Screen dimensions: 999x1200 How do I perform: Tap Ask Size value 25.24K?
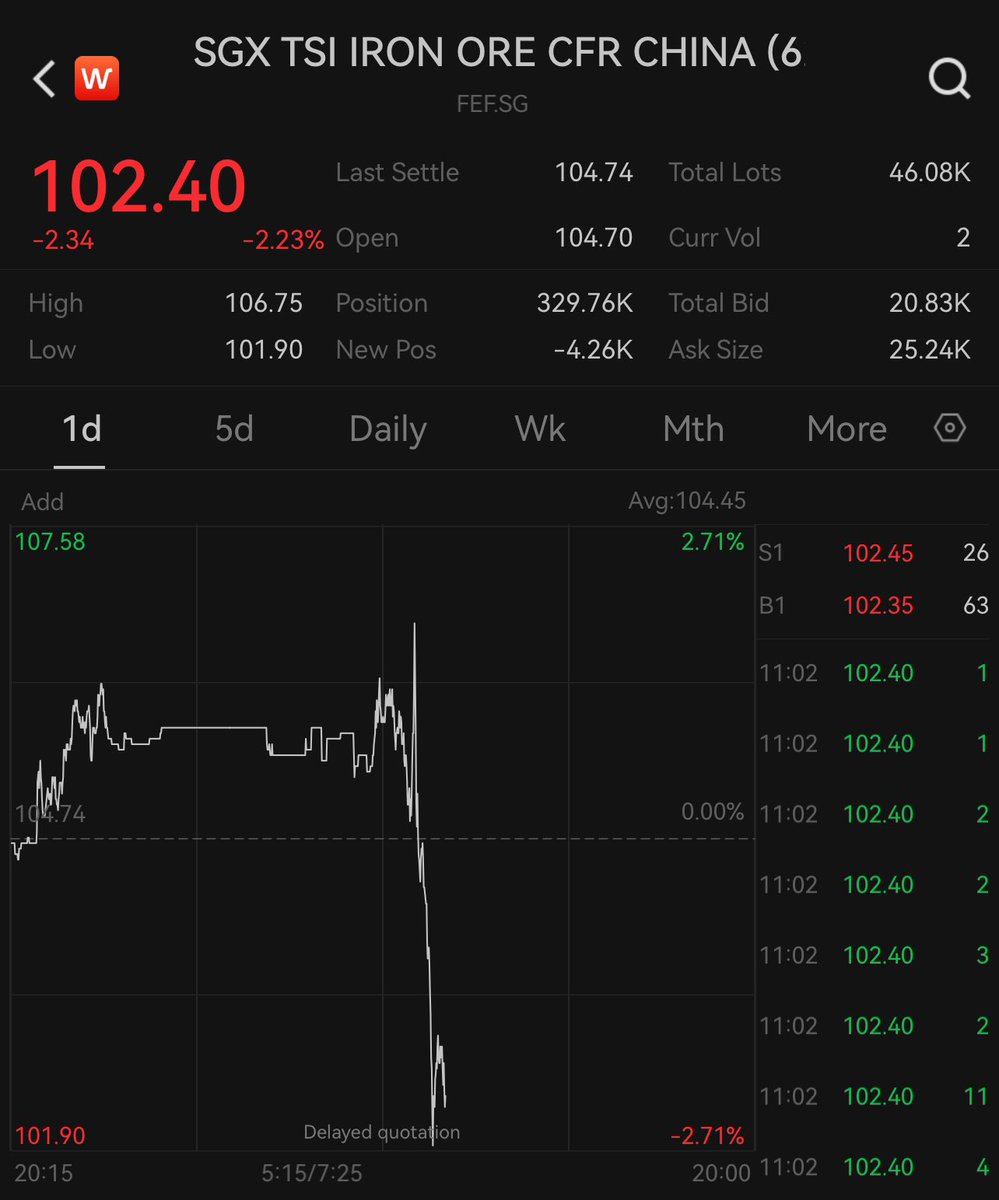click(x=930, y=350)
